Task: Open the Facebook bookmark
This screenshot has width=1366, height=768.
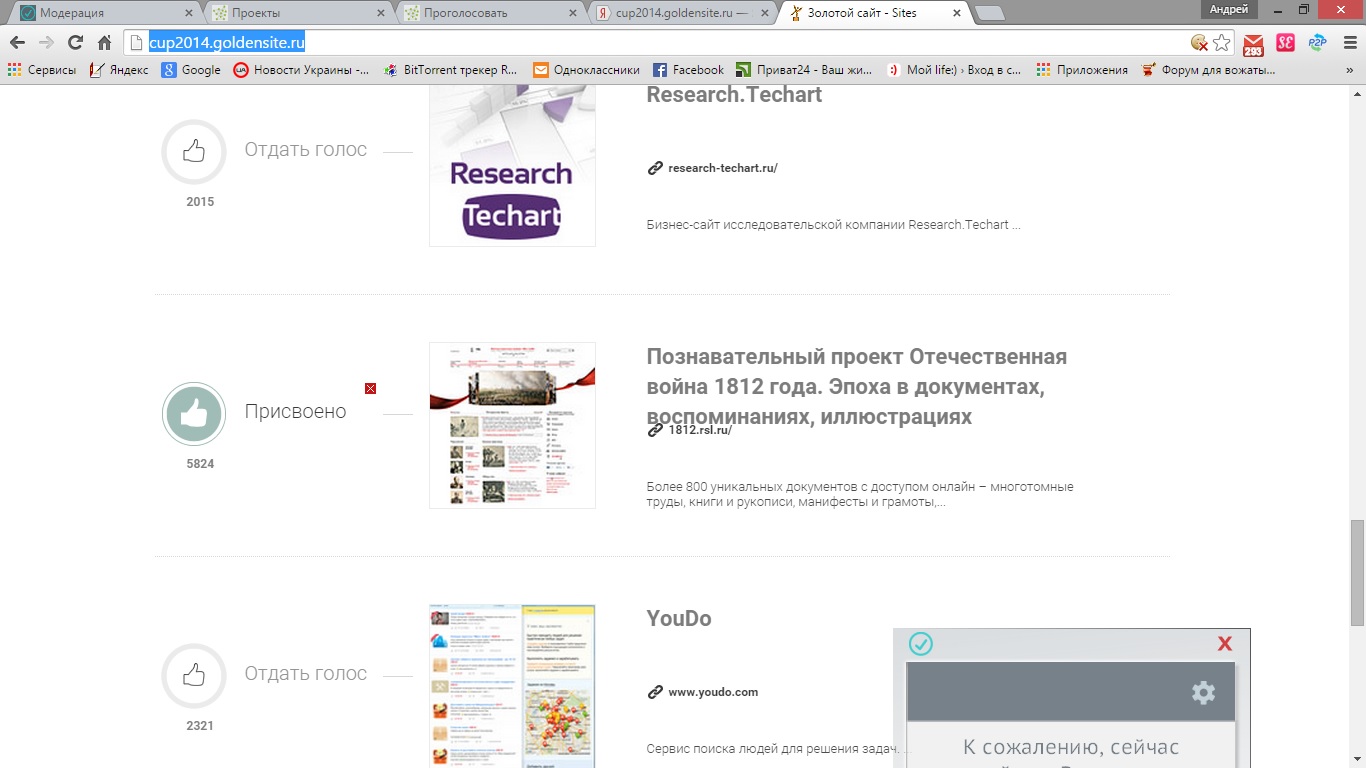Action: [688, 70]
